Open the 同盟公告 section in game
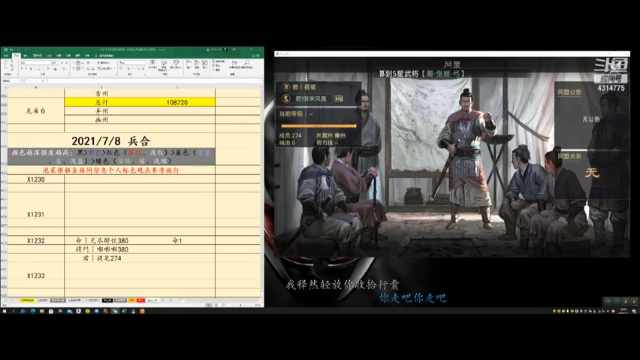640x360 pixels. coord(569,92)
